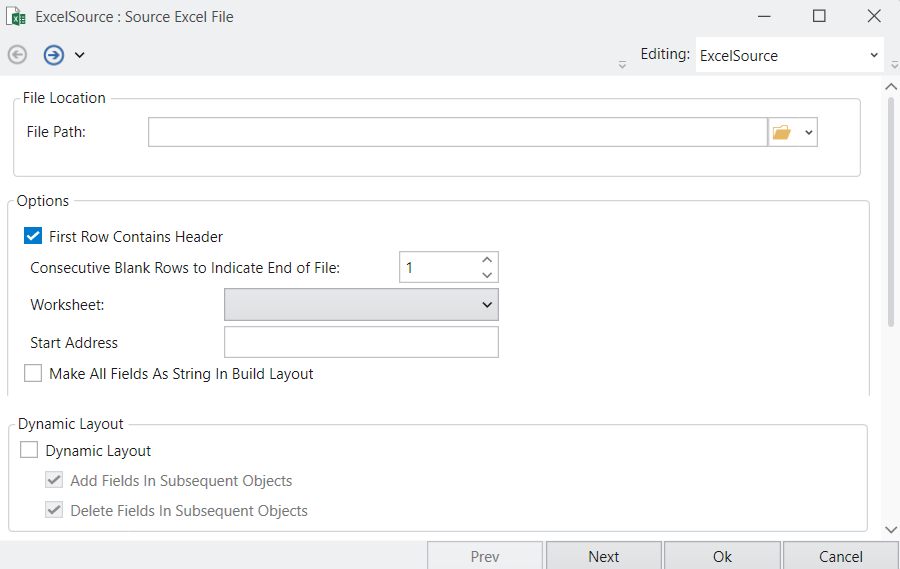Image resolution: width=900 pixels, height=569 pixels.
Task: Expand the dropdown arrow beside the browse folder
Action: 808,132
